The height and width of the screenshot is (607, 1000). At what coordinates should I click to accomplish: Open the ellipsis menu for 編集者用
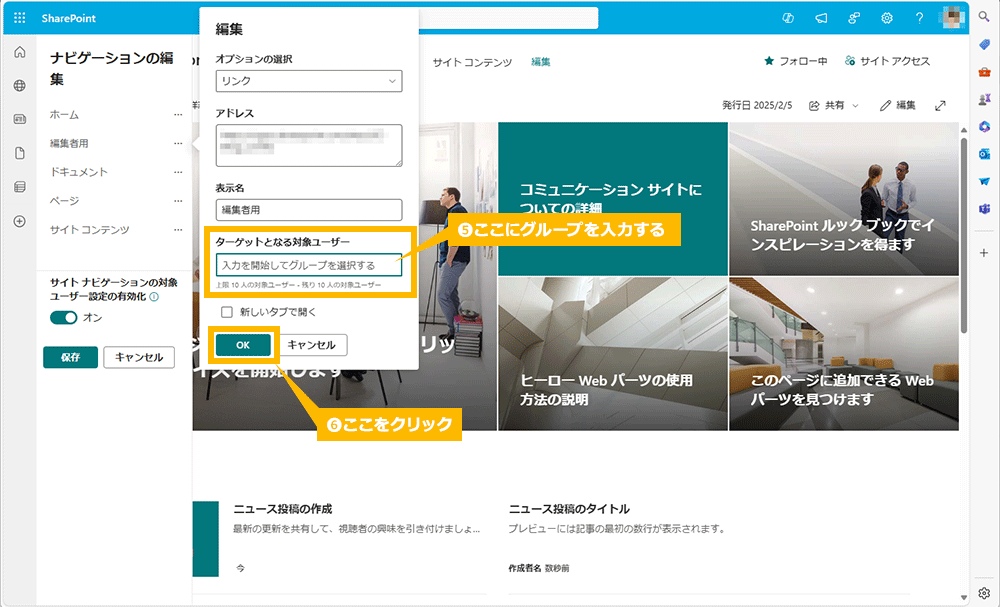pos(178,143)
